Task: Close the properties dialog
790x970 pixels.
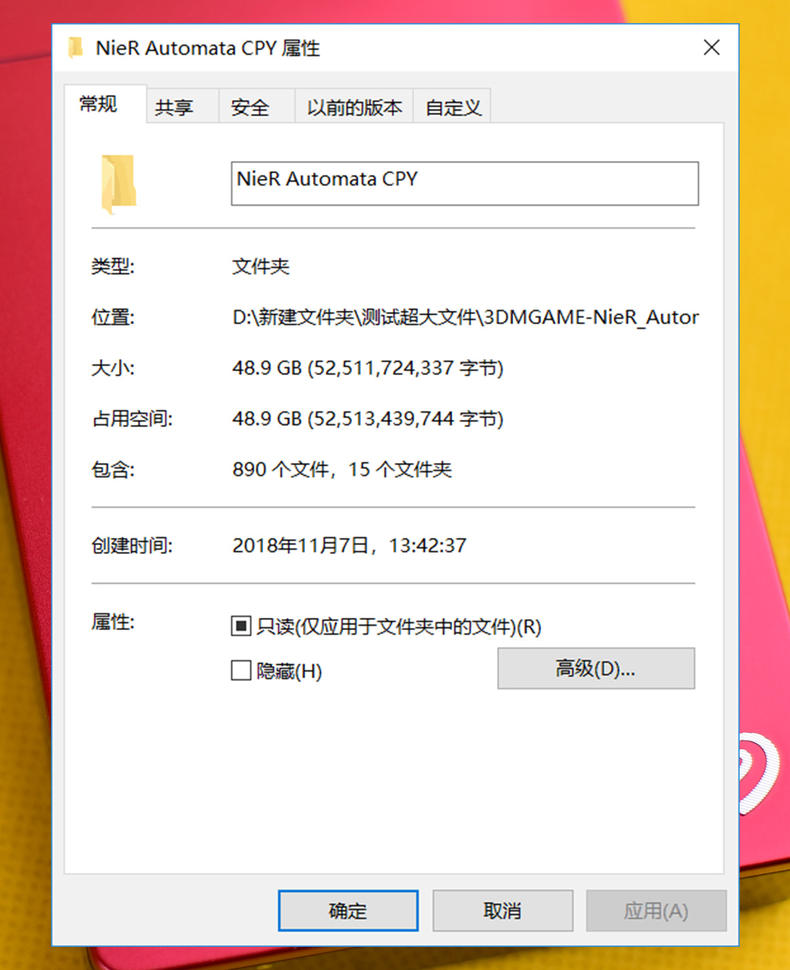Action: (x=711, y=48)
